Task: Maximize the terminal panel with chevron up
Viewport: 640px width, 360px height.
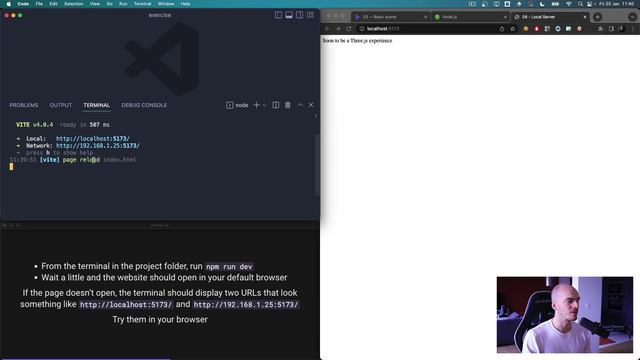Action: pyautogui.click(x=300, y=105)
